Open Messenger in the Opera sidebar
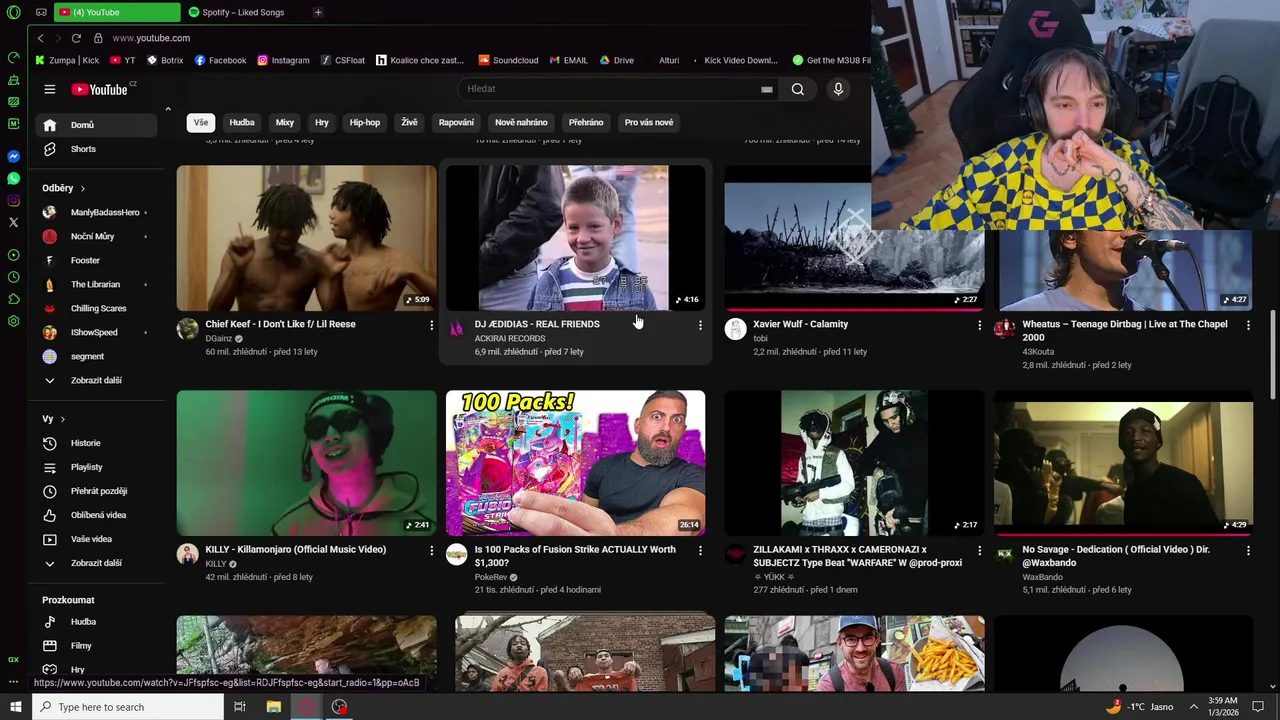 13,156
